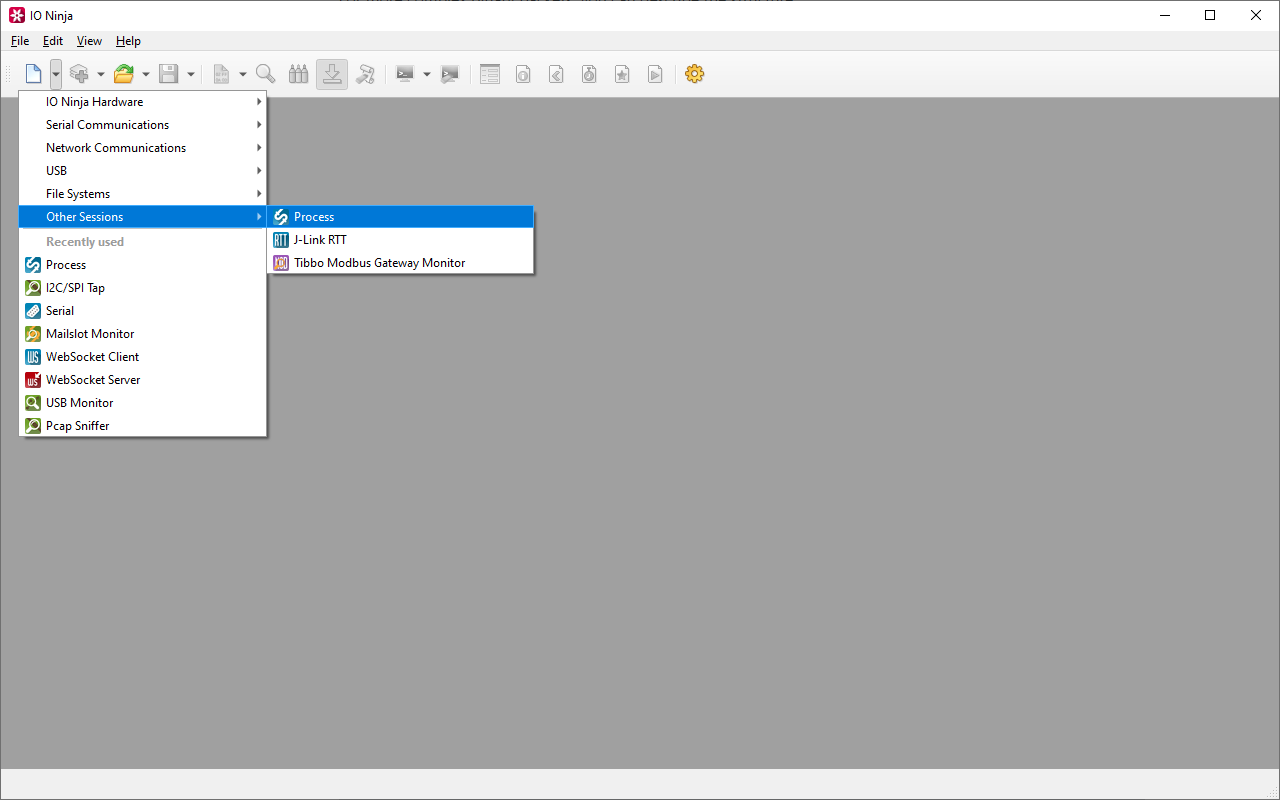
Task: Click the second terminal screen icon
Action: 450,74
